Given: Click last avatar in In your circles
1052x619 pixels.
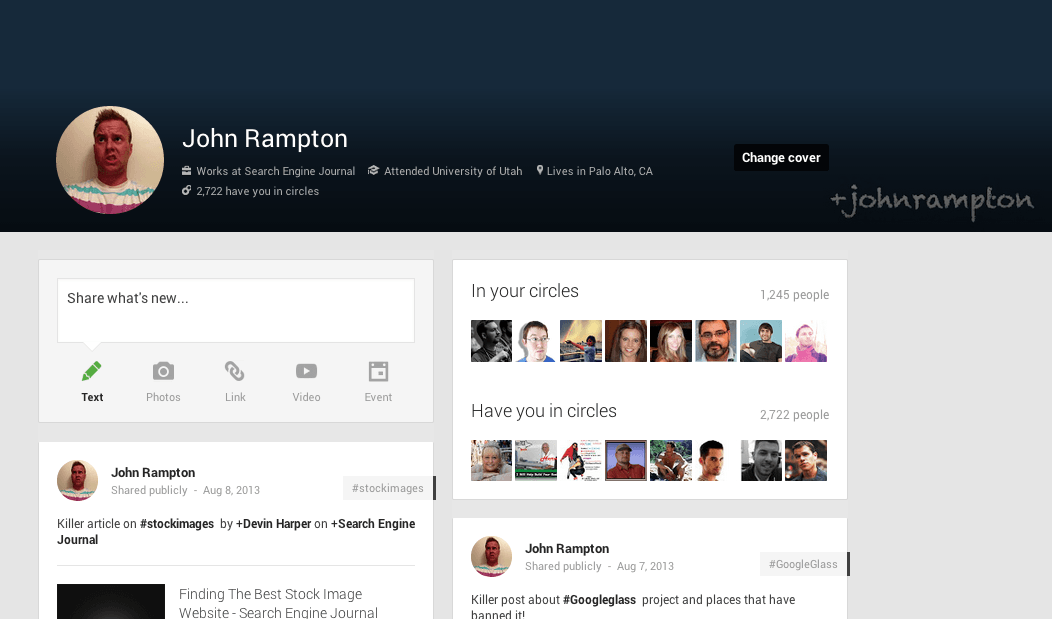Looking at the screenshot, I should (806, 341).
